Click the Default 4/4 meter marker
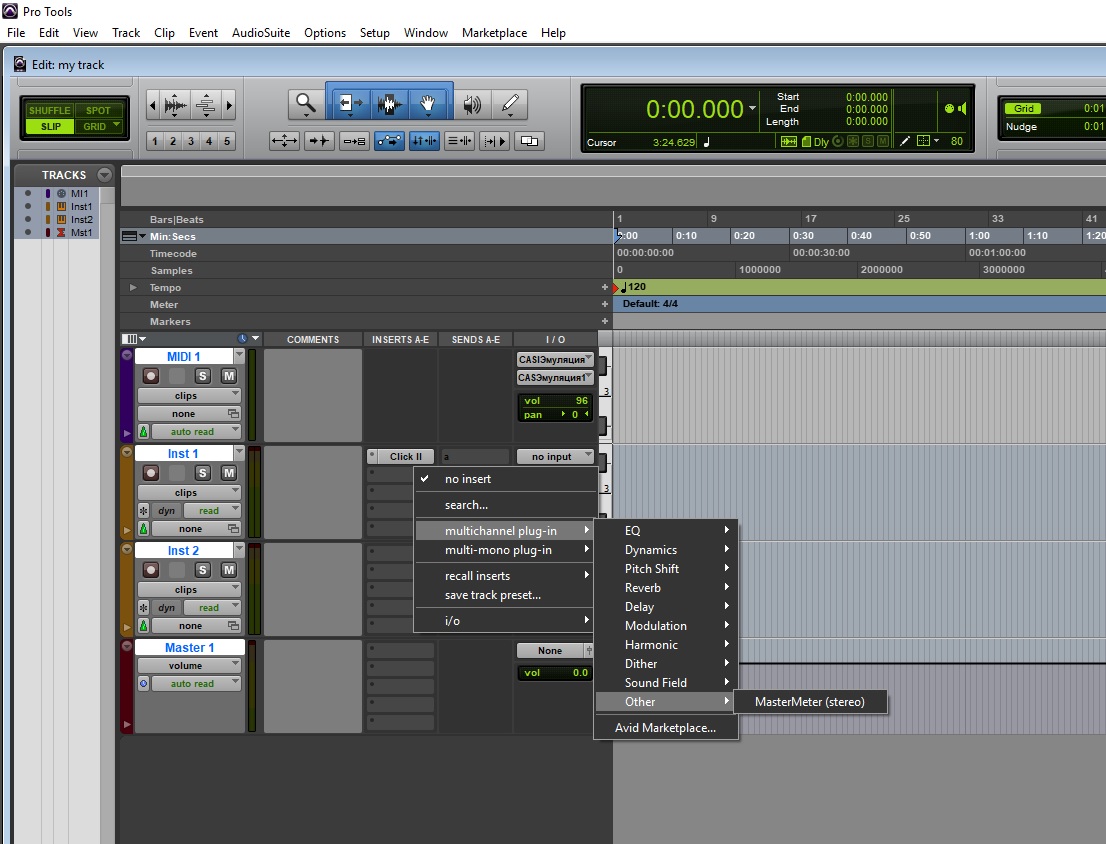 point(650,304)
